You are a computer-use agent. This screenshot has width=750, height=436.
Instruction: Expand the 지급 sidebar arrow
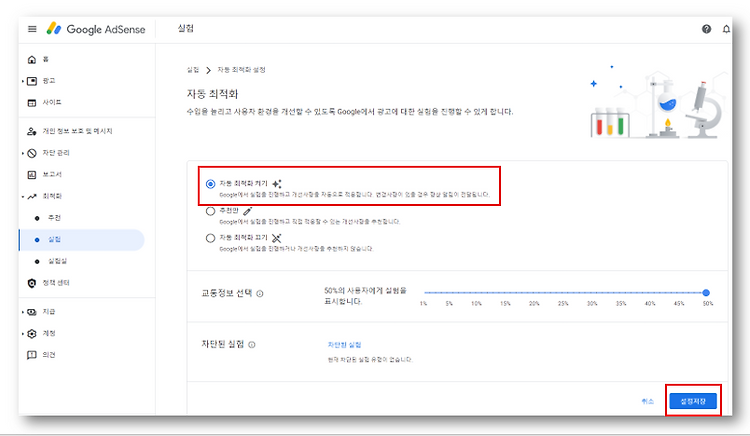(22, 312)
